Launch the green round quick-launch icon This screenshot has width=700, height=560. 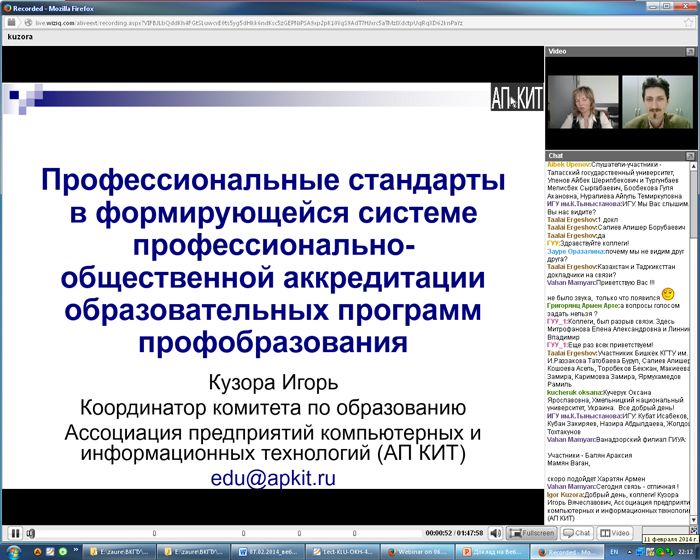(63, 552)
